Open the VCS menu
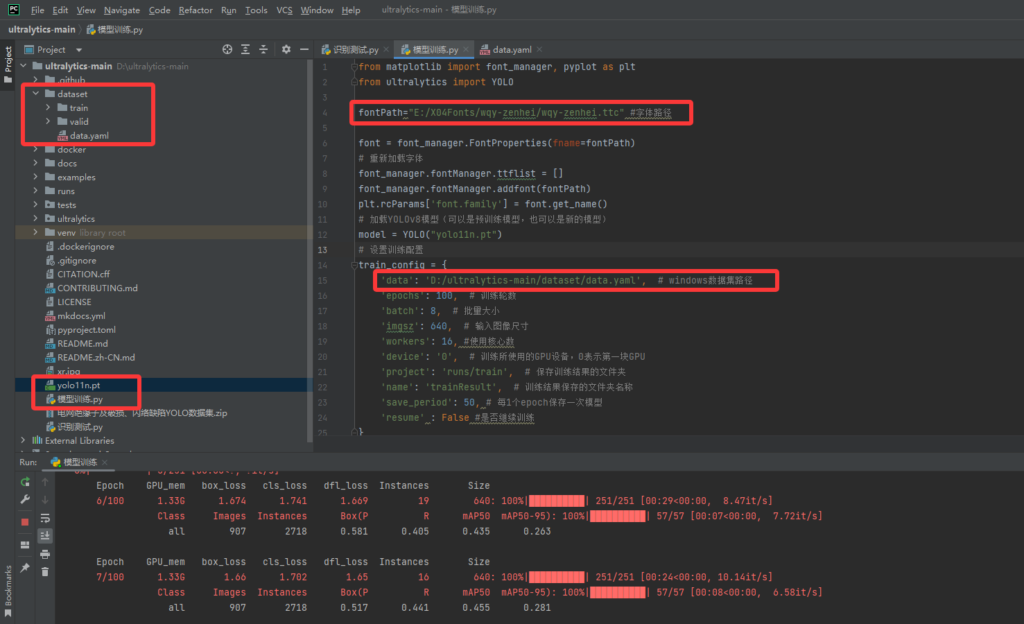 click(284, 10)
